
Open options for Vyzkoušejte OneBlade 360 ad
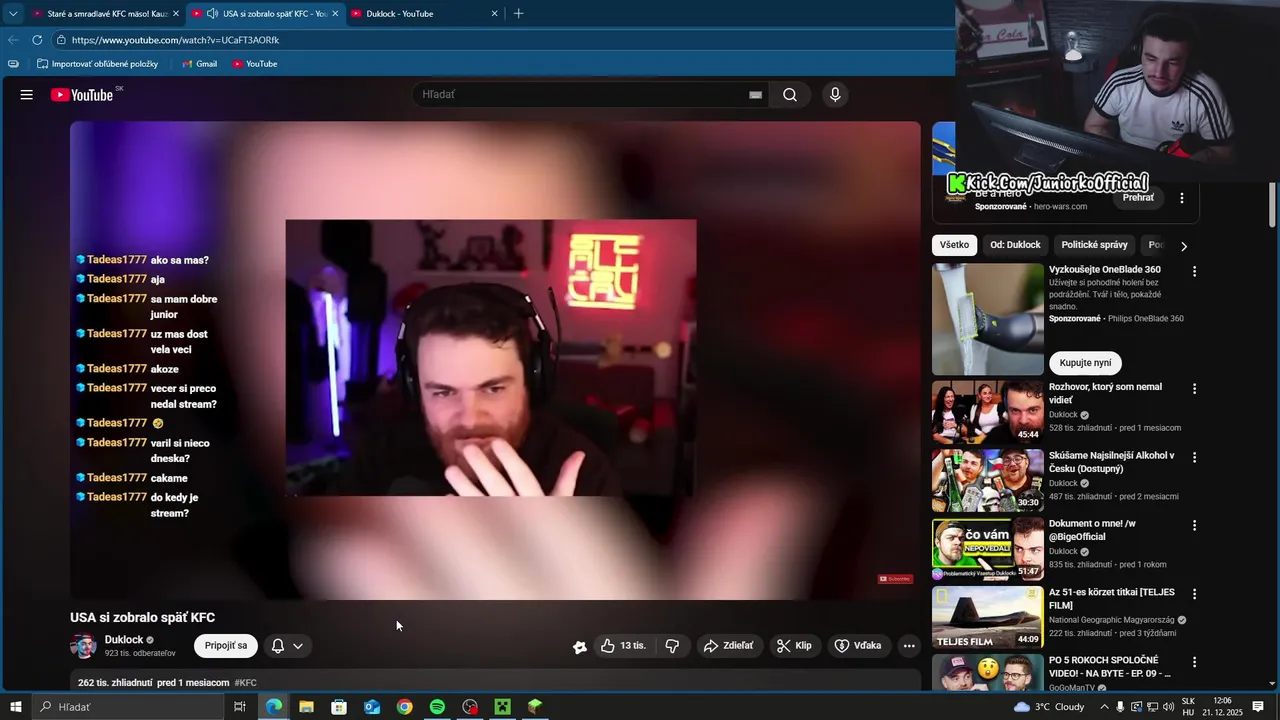[1194, 271]
